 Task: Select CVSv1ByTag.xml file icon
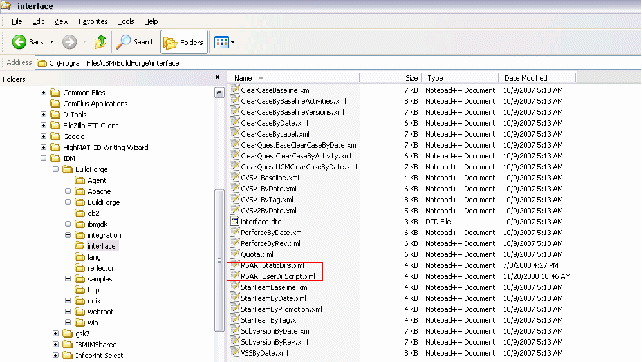(235, 199)
